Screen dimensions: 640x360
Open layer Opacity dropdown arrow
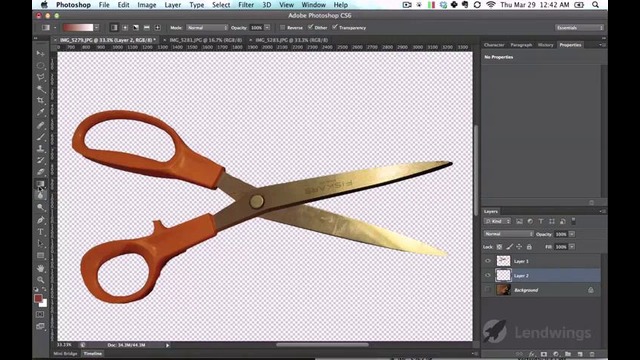[572, 234]
